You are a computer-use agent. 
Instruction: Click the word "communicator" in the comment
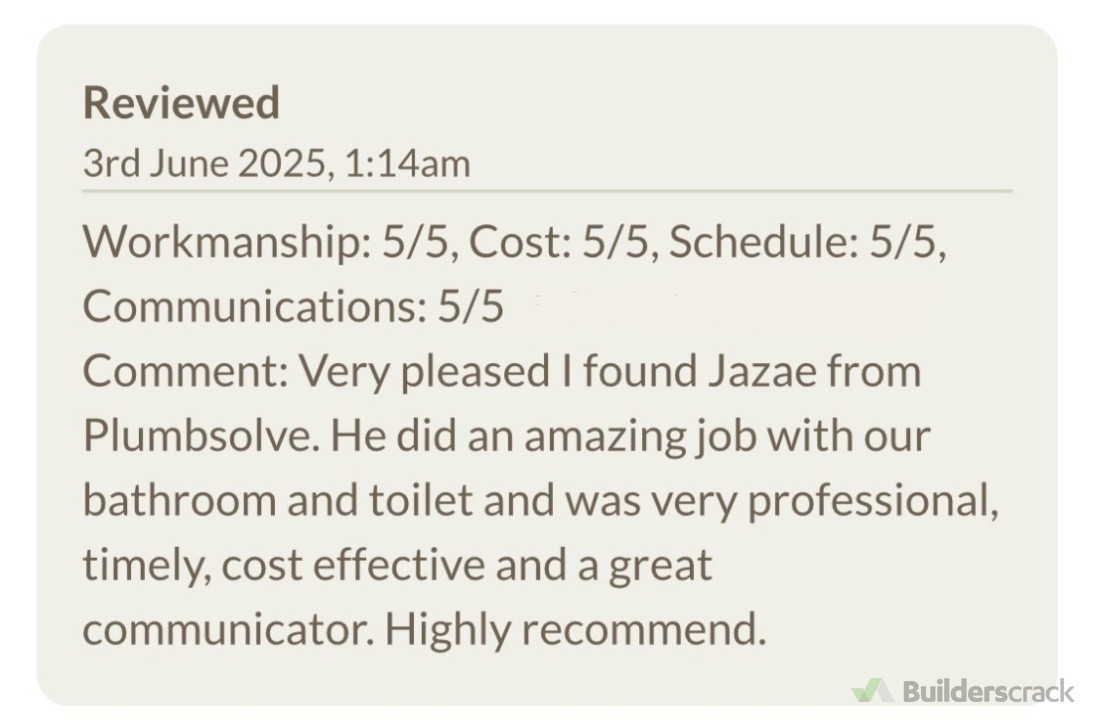click(227, 630)
